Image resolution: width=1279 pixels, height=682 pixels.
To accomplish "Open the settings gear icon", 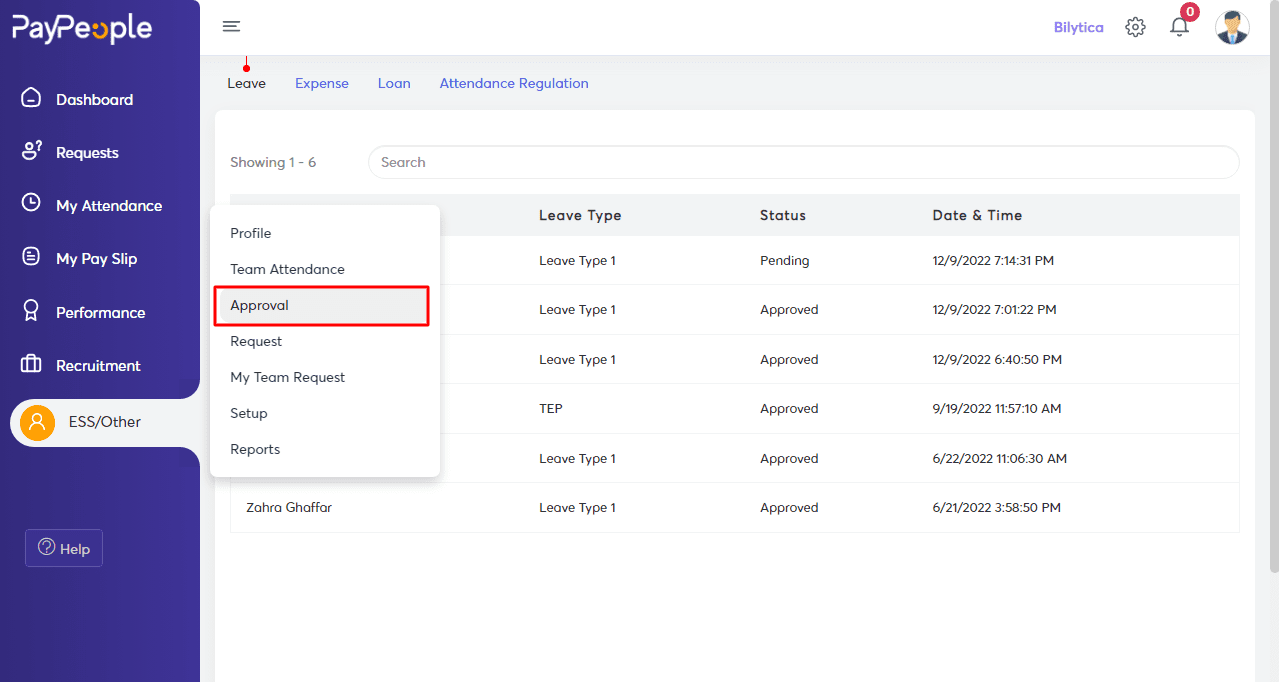I will coord(1135,28).
